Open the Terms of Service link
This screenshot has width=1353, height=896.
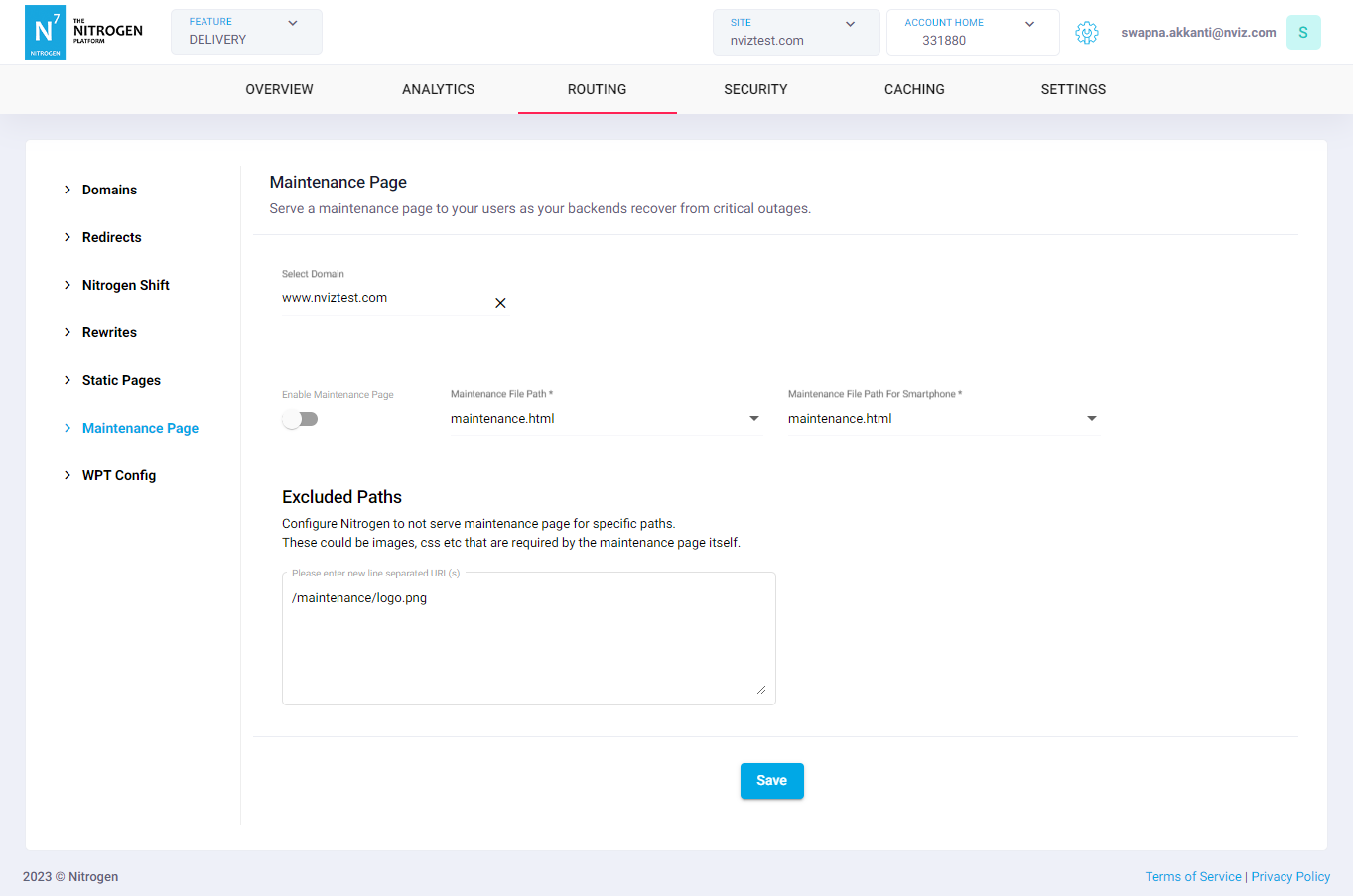pos(1192,877)
